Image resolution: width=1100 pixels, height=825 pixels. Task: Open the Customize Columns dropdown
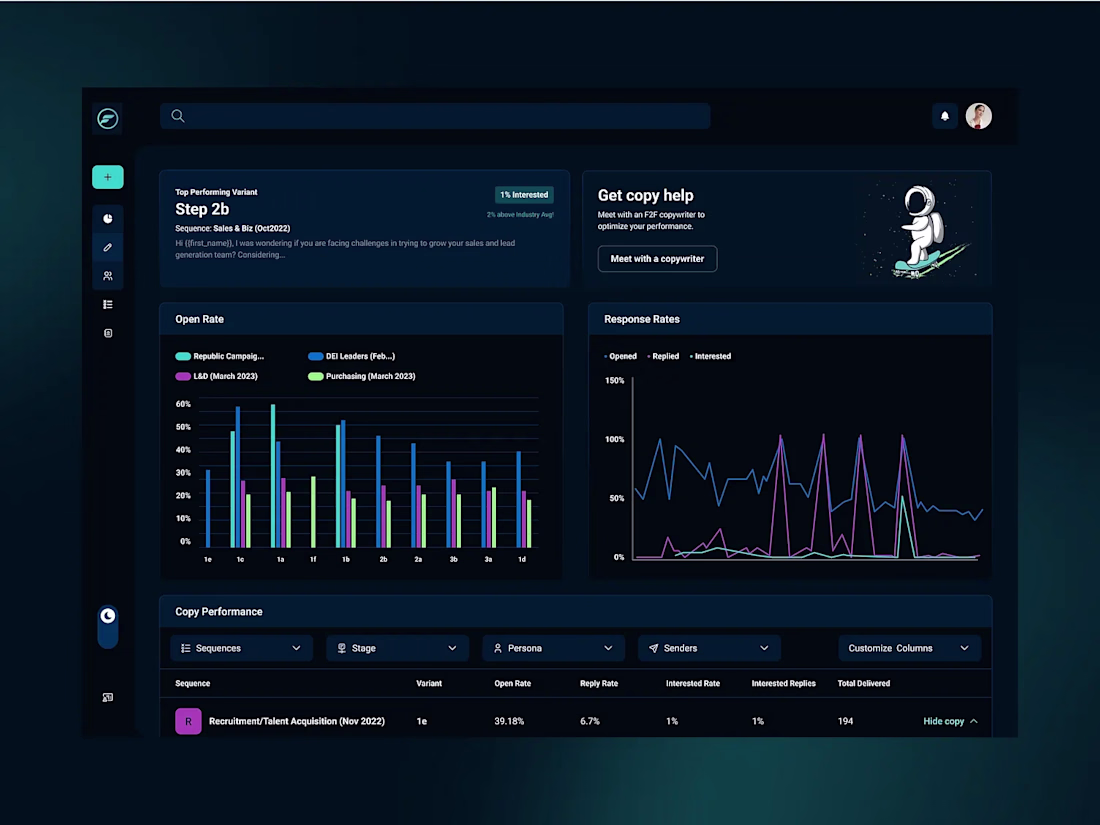click(909, 648)
